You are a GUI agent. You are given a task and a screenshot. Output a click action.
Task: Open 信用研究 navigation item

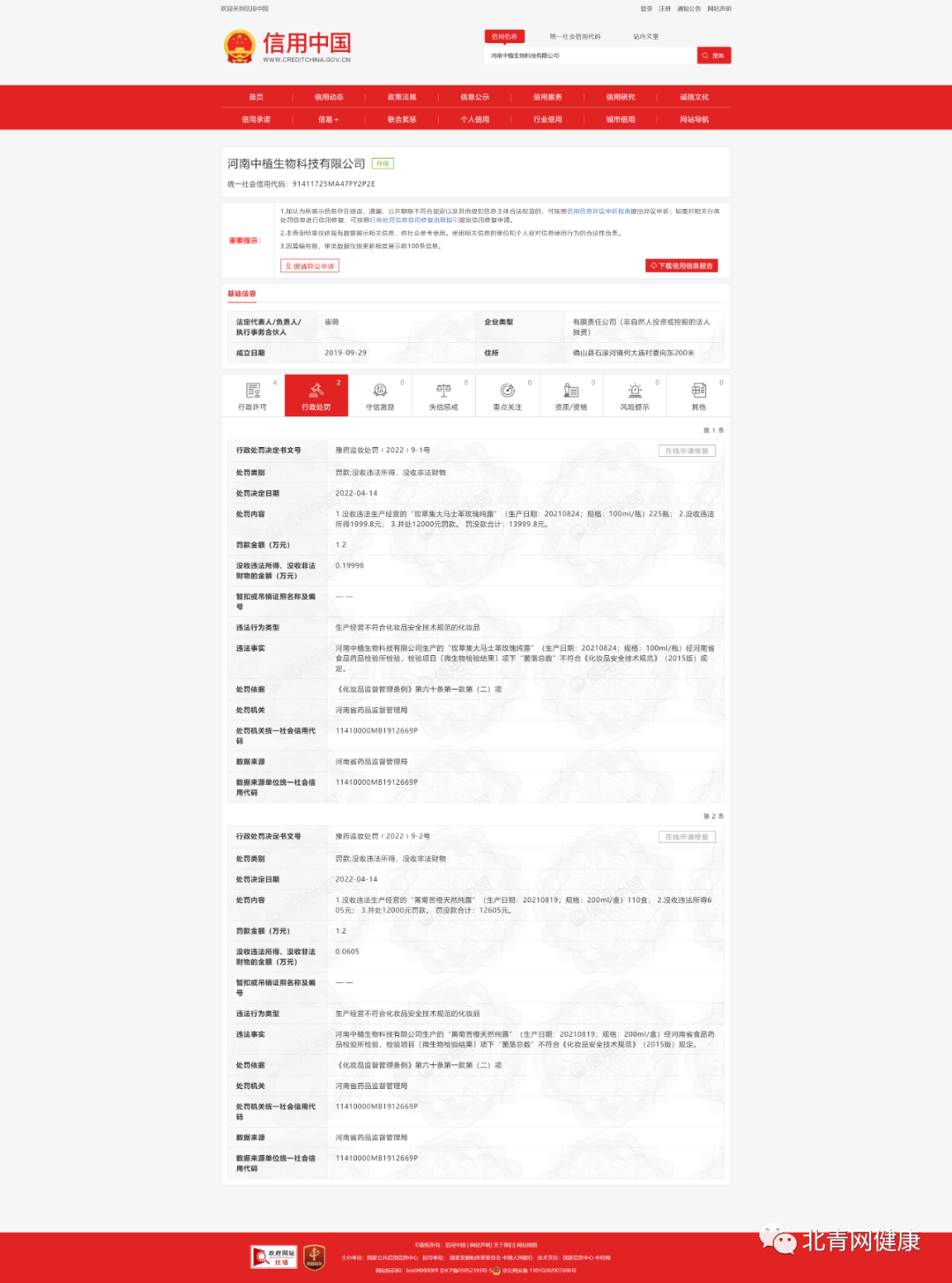(x=621, y=97)
